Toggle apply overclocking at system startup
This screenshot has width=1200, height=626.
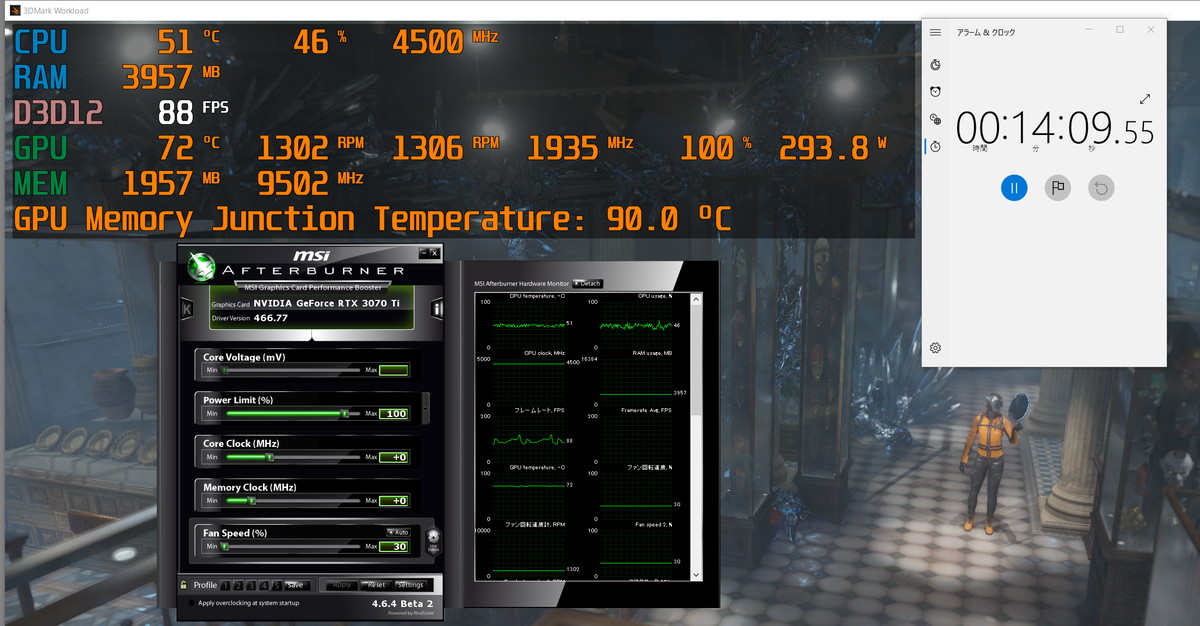(192, 603)
